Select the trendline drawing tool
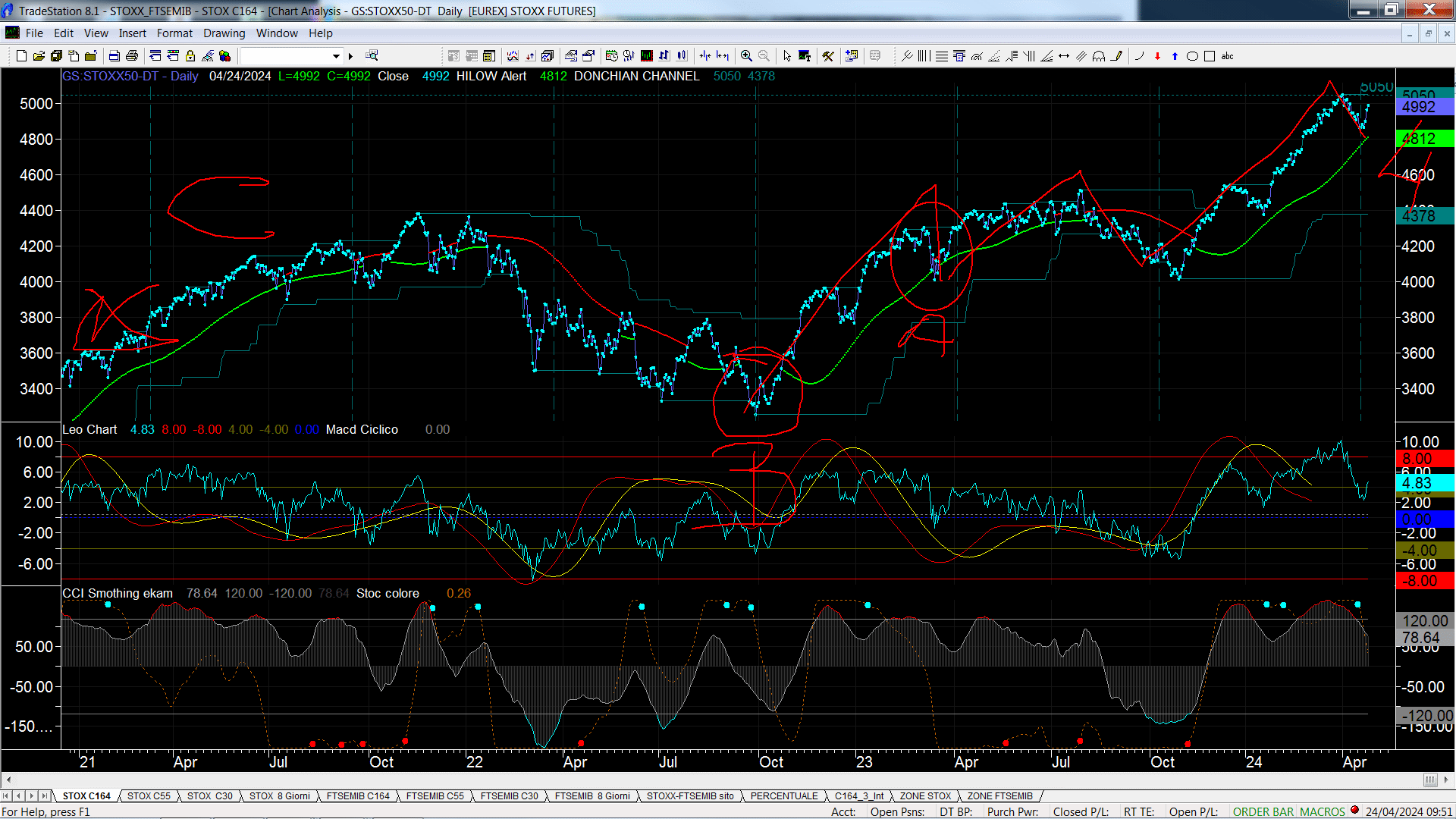1456x819 pixels. [x=907, y=55]
